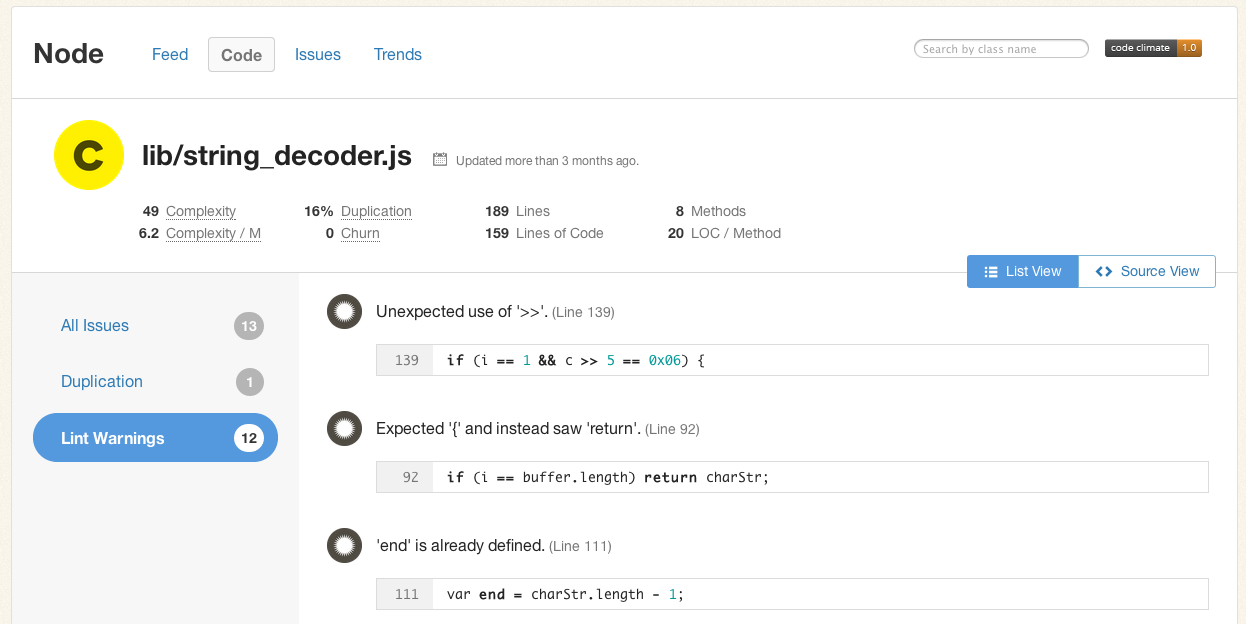Click the sunburst icon beside the 'end' warning

click(344, 546)
